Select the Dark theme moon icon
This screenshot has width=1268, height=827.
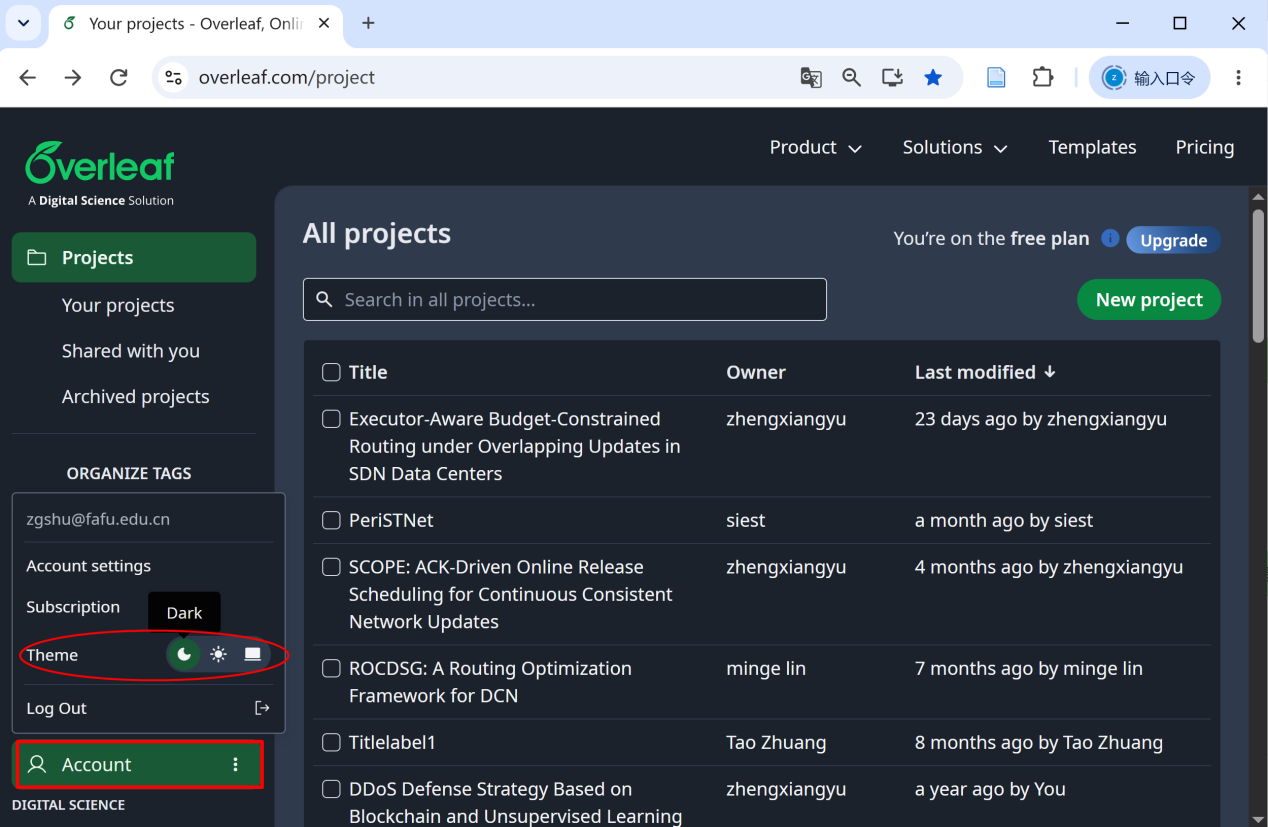(184, 654)
